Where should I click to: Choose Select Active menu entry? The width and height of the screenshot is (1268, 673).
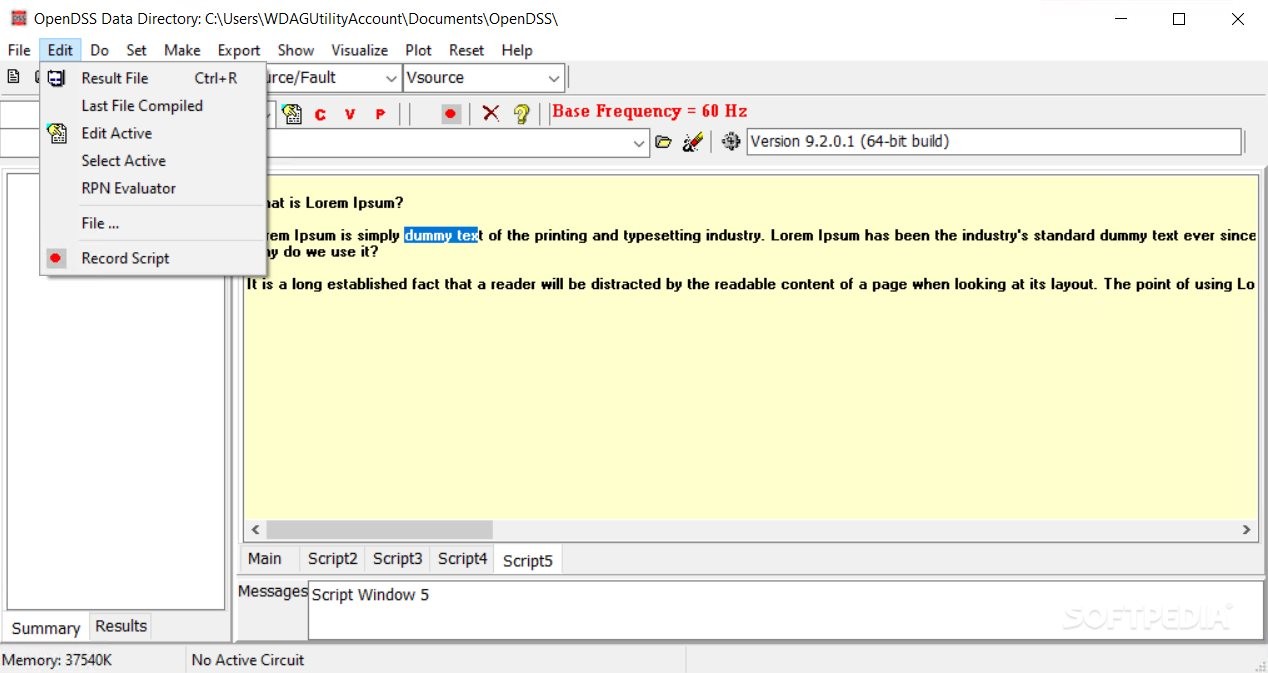(153, 160)
